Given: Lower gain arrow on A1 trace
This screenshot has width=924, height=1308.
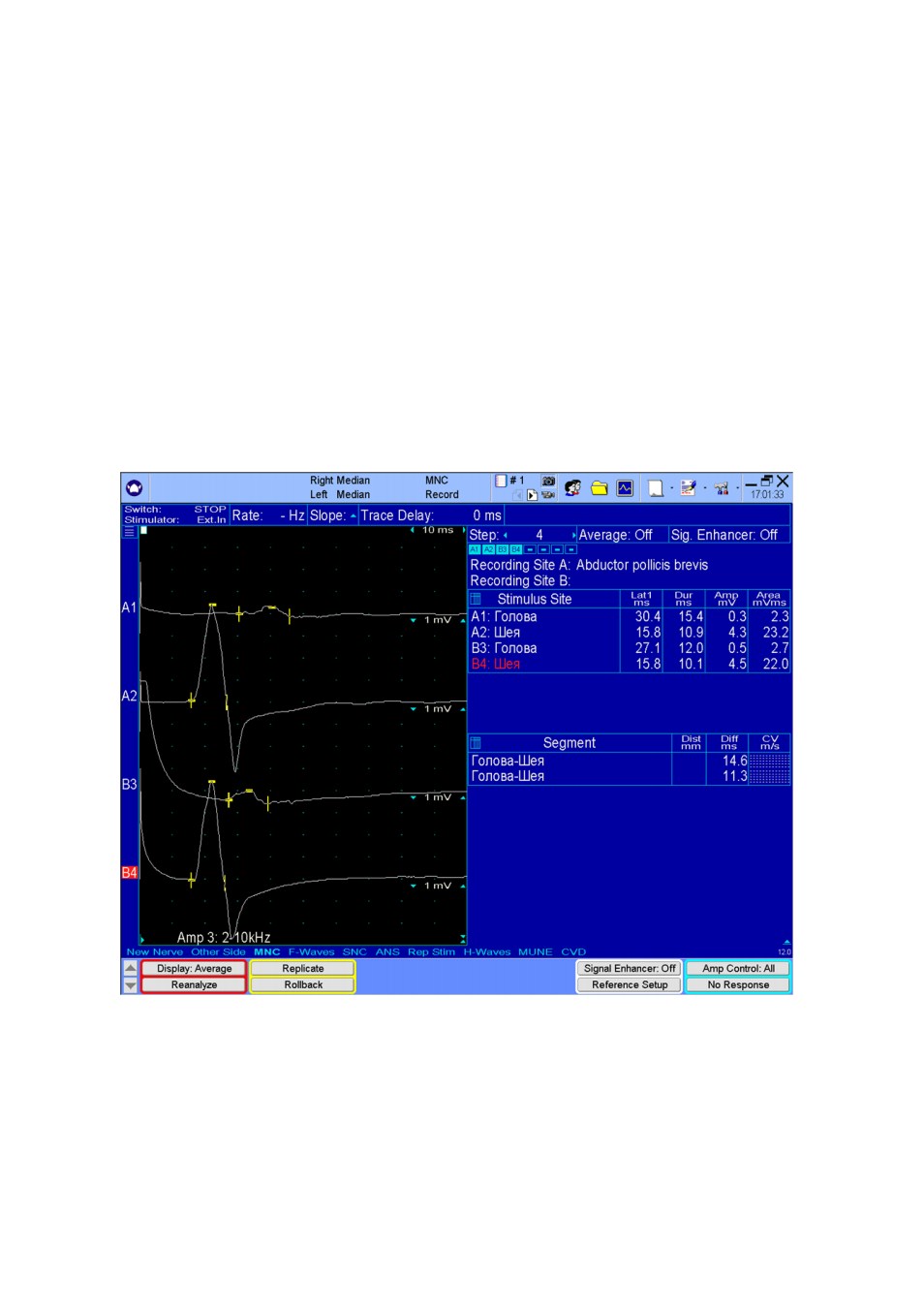Looking at the screenshot, I should click(414, 620).
